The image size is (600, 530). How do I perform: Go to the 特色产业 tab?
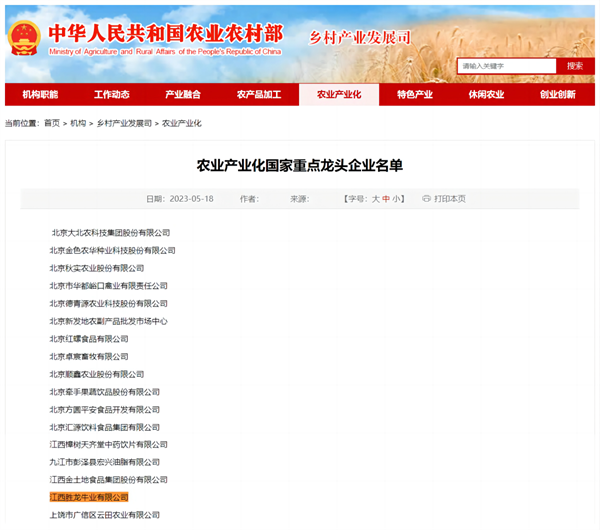tap(415, 95)
